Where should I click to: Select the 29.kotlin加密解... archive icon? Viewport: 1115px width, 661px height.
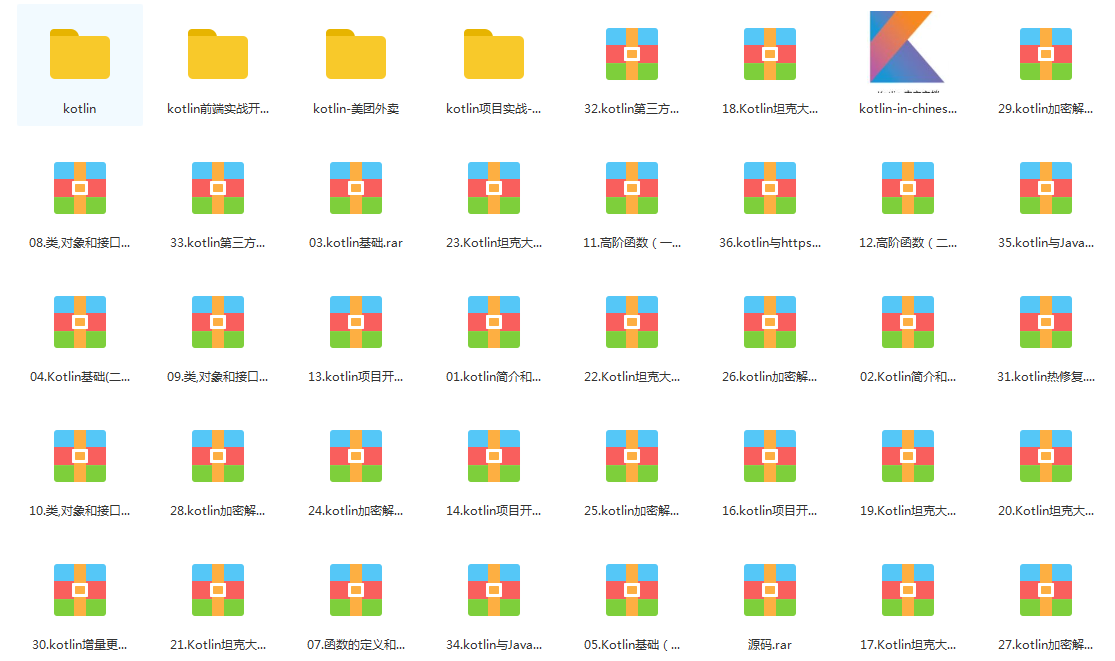pos(1045,54)
